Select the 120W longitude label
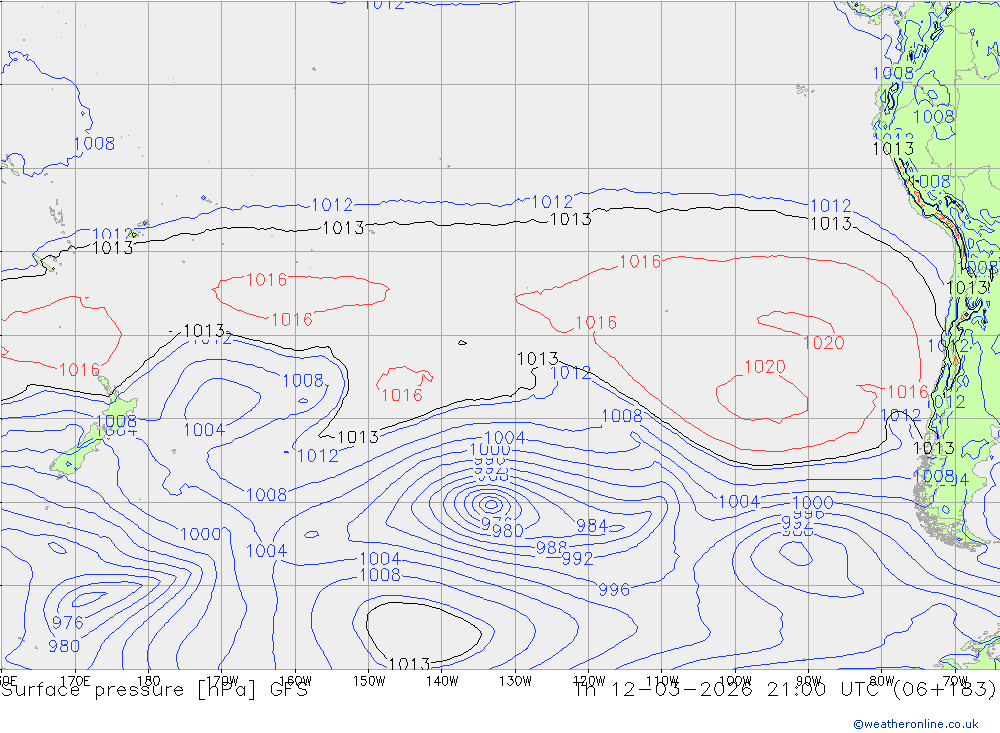1000x733 pixels. pyautogui.click(x=589, y=681)
